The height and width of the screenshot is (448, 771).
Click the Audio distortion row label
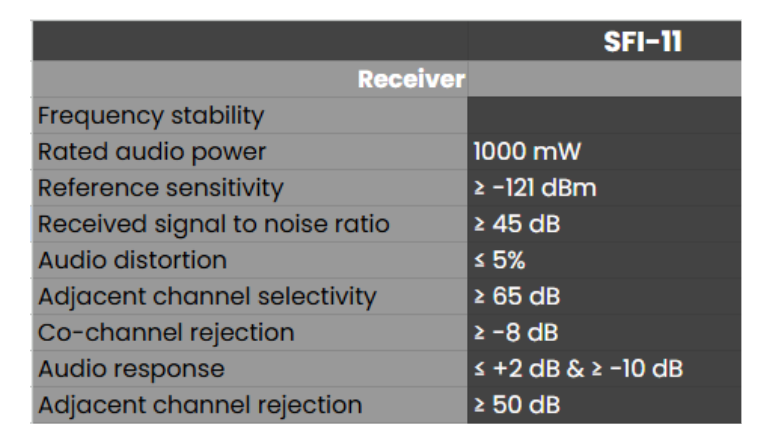(132, 260)
